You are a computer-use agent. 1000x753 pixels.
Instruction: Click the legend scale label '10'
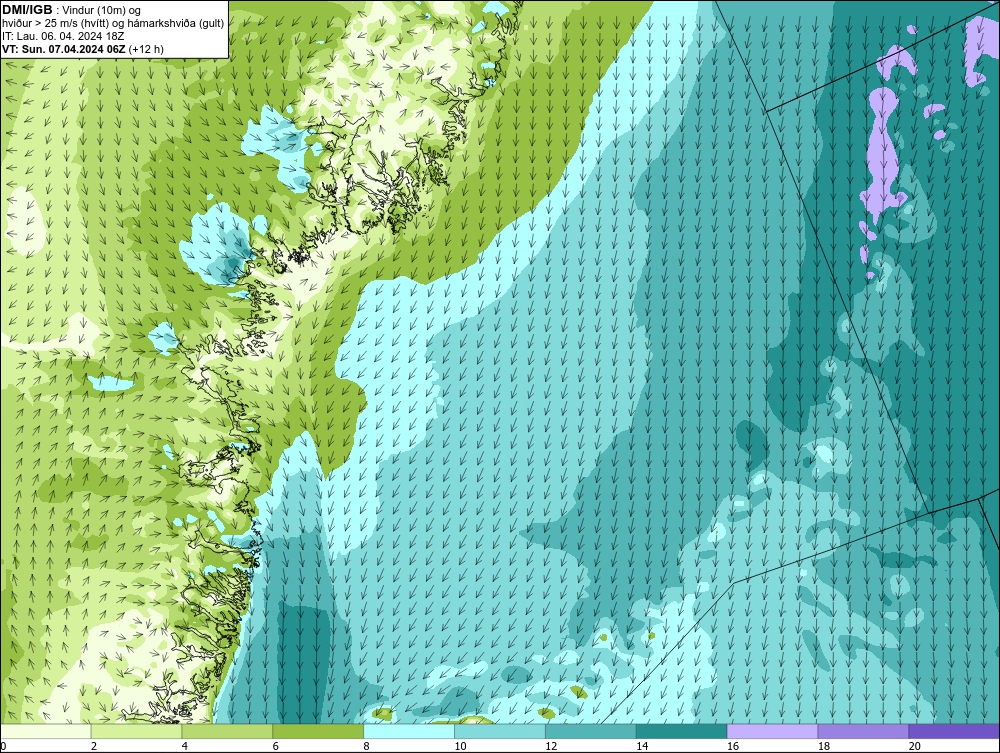(460, 746)
